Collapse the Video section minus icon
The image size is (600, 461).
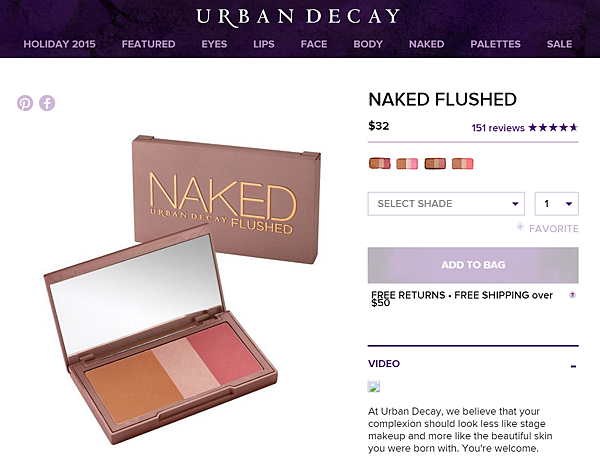pyautogui.click(x=573, y=367)
